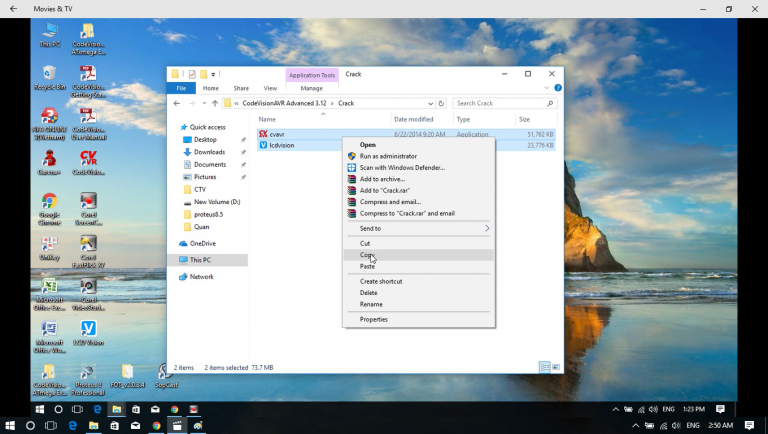768x434 pixels.
Task: Expand the Send to submenu
Action: 420,228
